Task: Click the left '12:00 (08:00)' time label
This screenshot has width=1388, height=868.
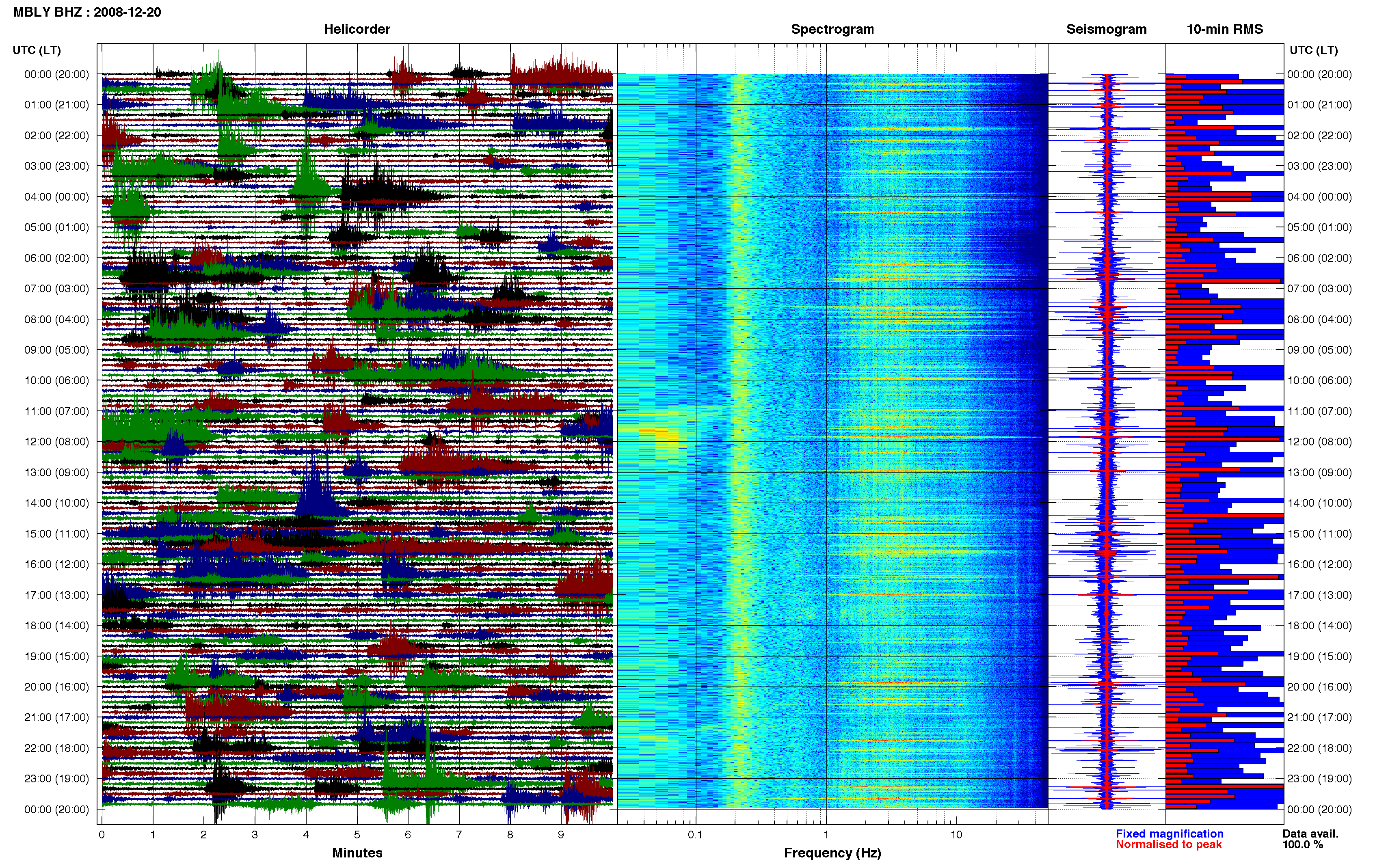Action: [56, 441]
